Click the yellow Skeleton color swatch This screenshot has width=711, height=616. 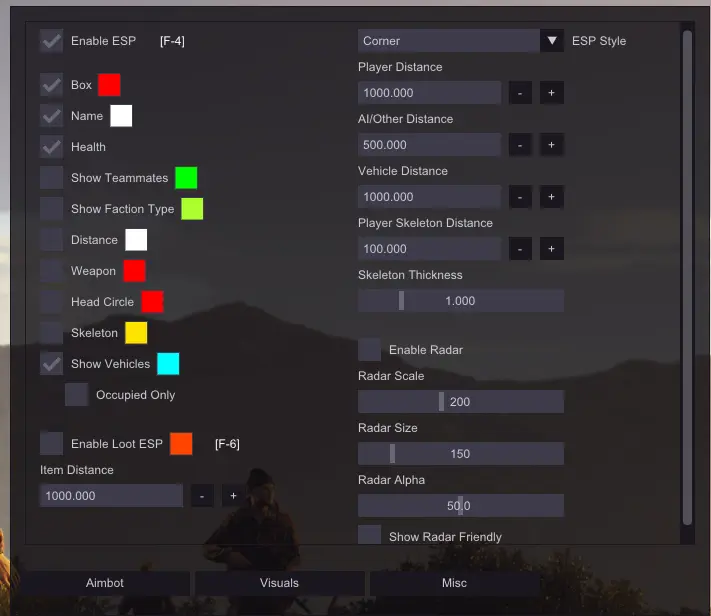pos(136,333)
